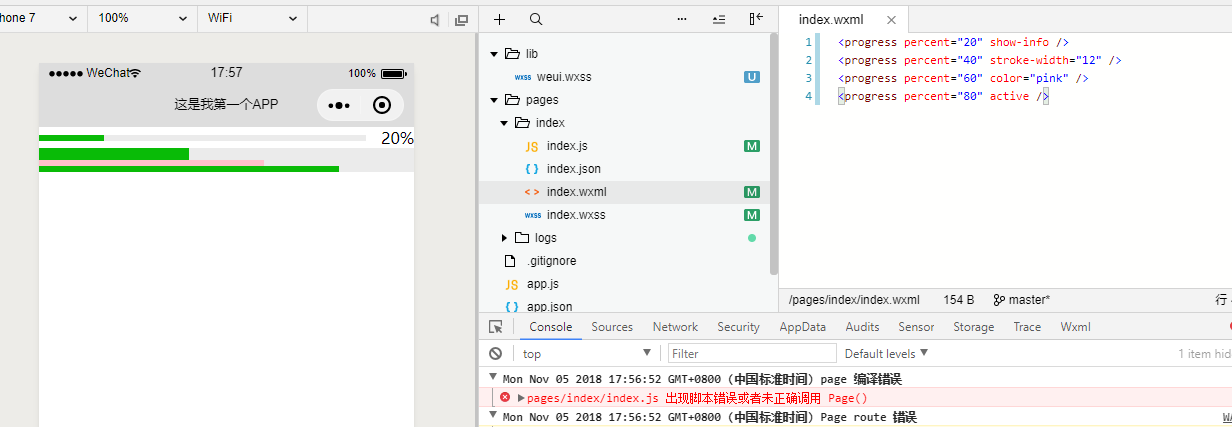
Task: Activate the inspect element picker icon
Action: [495, 327]
